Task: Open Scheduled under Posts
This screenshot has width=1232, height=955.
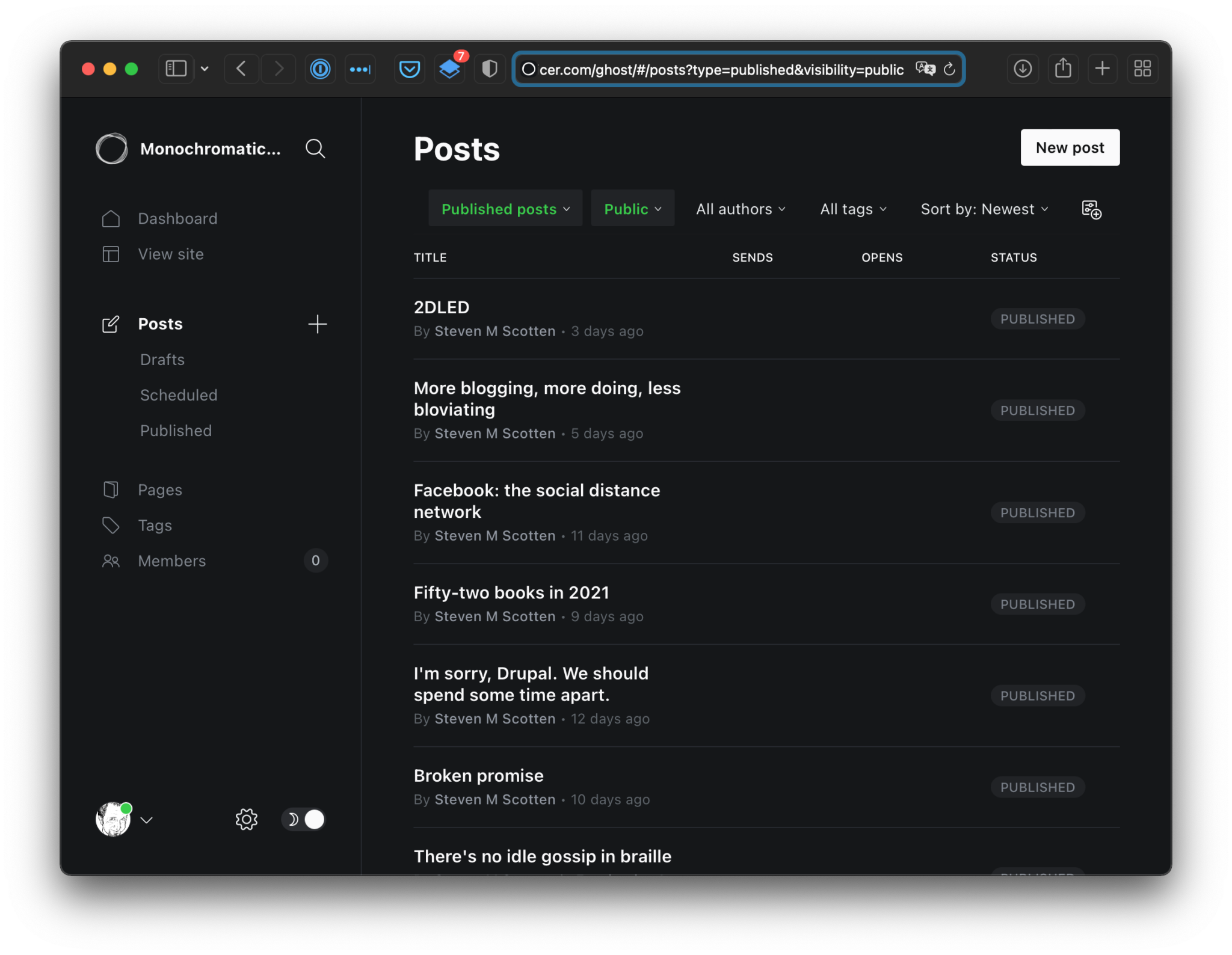Action: (x=179, y=395)
